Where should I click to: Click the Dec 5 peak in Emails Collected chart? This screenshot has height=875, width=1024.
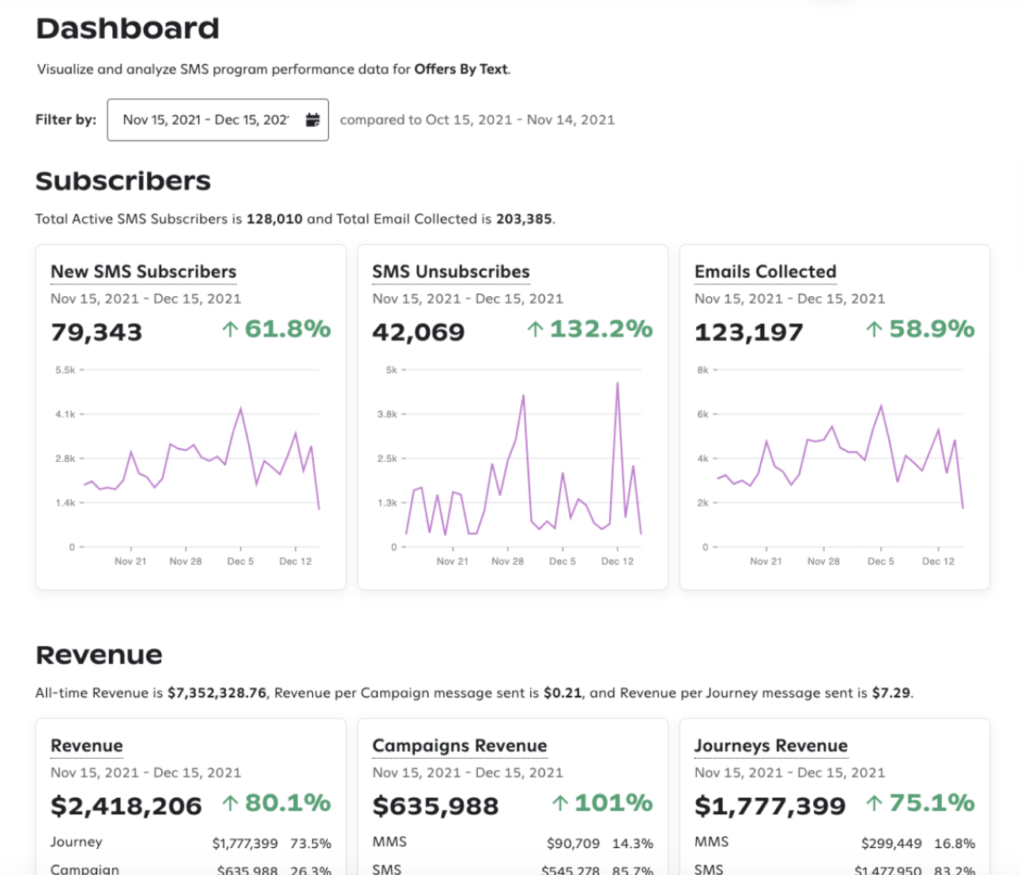(x=880, y=405)
